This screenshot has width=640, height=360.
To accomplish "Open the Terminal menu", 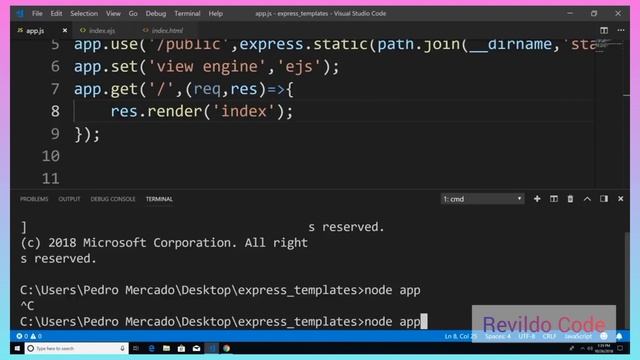I will [x=187, y=13].
